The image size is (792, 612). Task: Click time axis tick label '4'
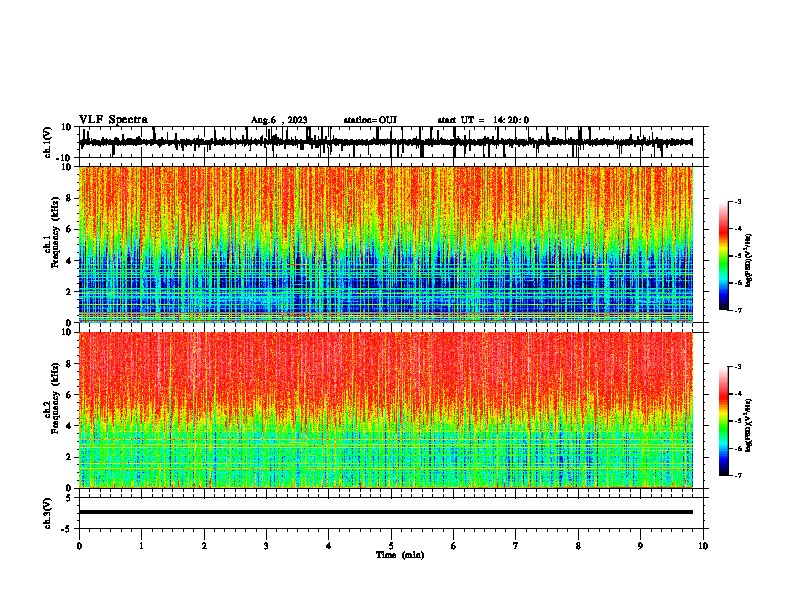329,546
